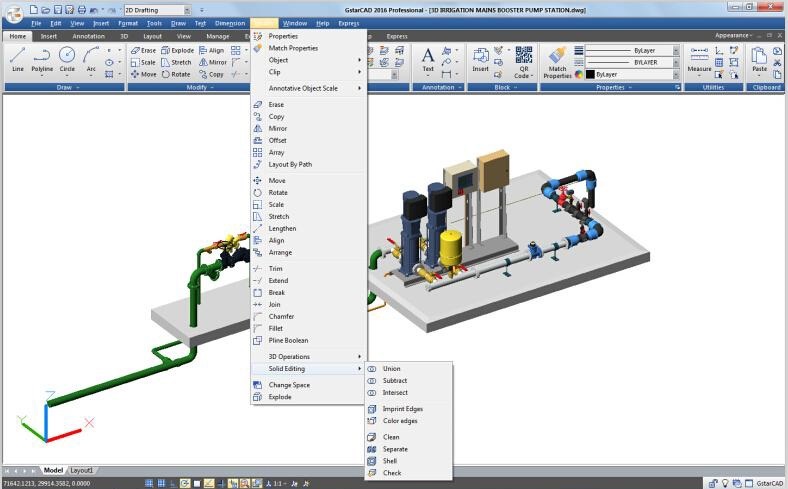This screenshot has width=788, height=489.
Task: Toggle the grid display in status bar
Action: [x=163, y=483]
